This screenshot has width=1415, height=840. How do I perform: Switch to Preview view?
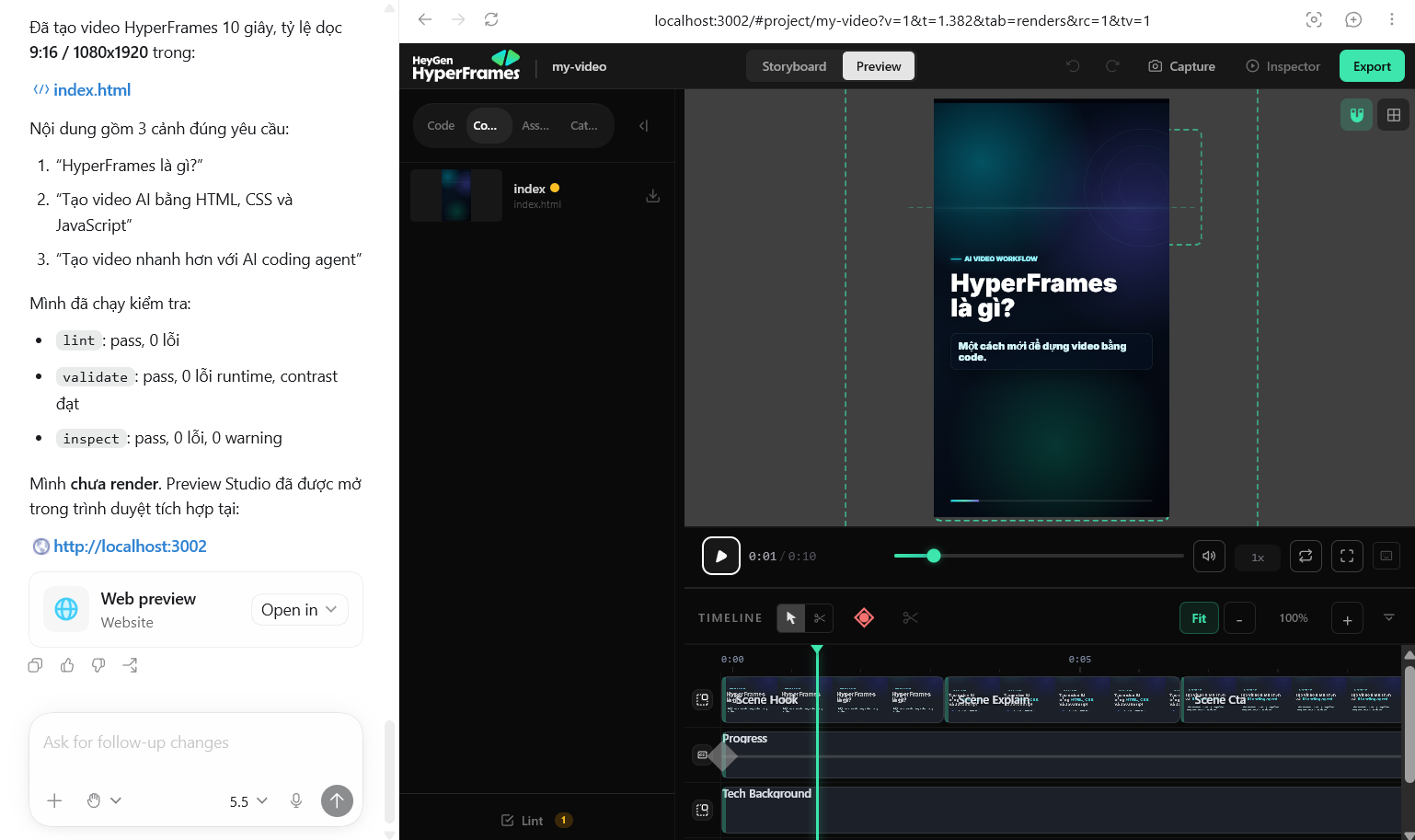coord(879,66)
